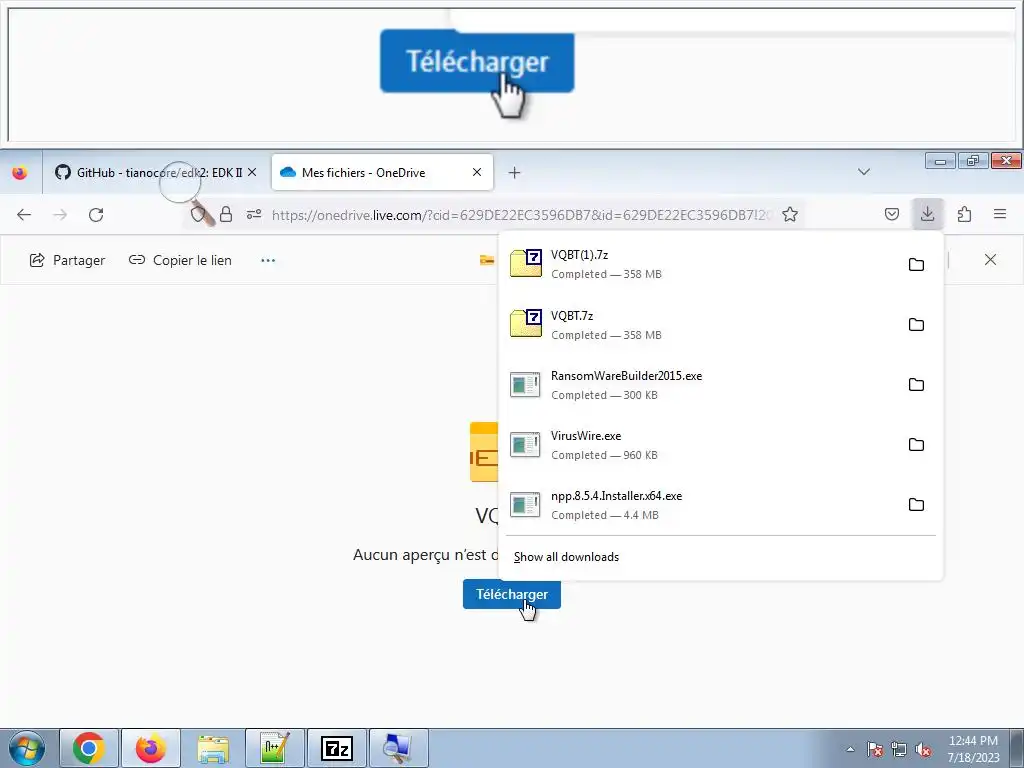Open the Firefox extensions puzzle icon
Image resolution: width=1024 pixels, height=768 pixels.
(x=964, y=214)
